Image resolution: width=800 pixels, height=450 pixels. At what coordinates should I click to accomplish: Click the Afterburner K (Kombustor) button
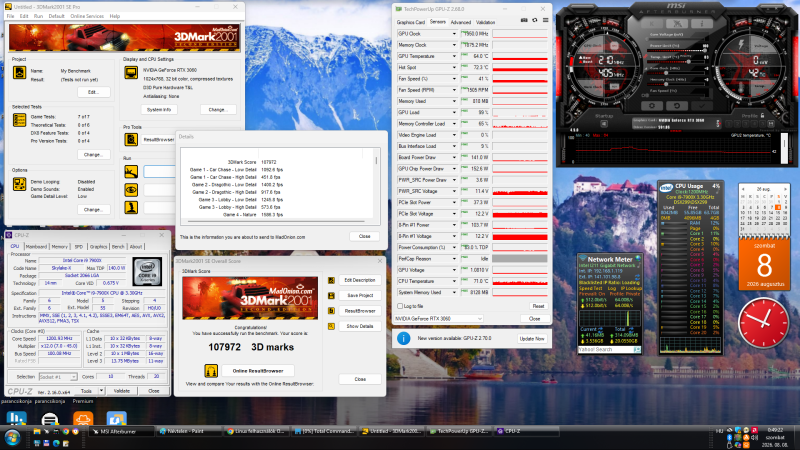(x=653, y=23)
